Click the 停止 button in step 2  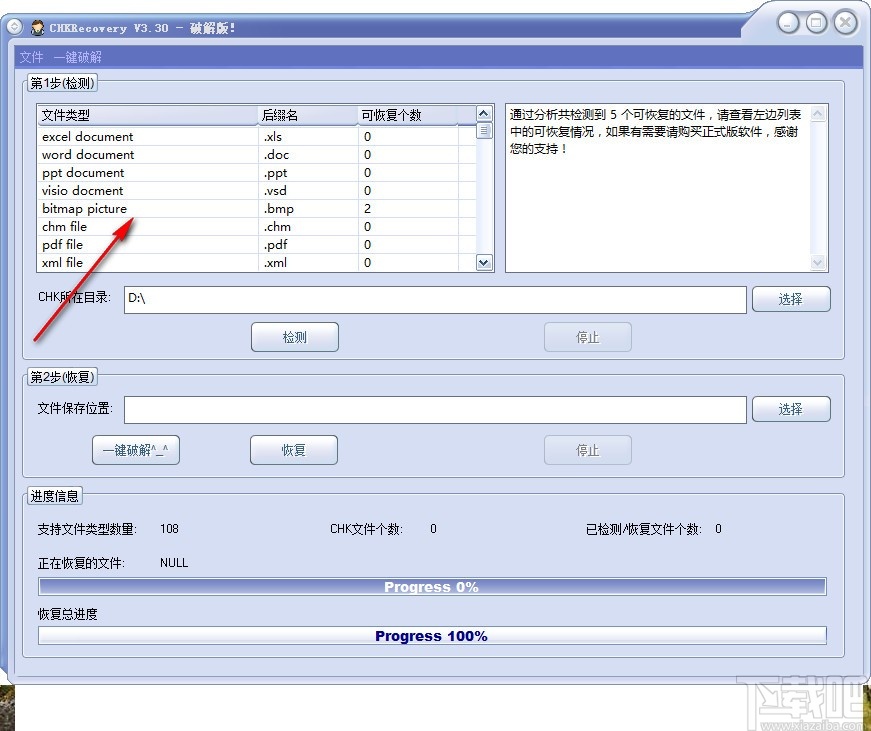pos(588,450)
